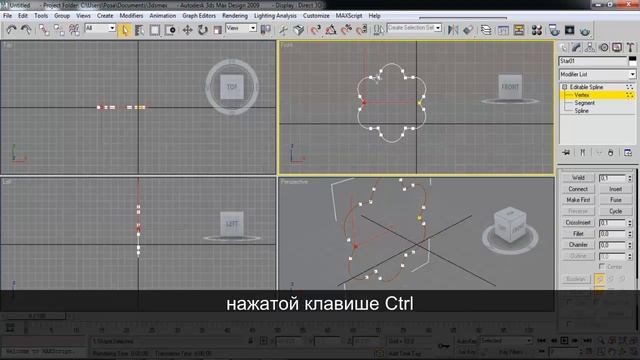
Task: Open the MAXScript menu
Action: (349, 16)
